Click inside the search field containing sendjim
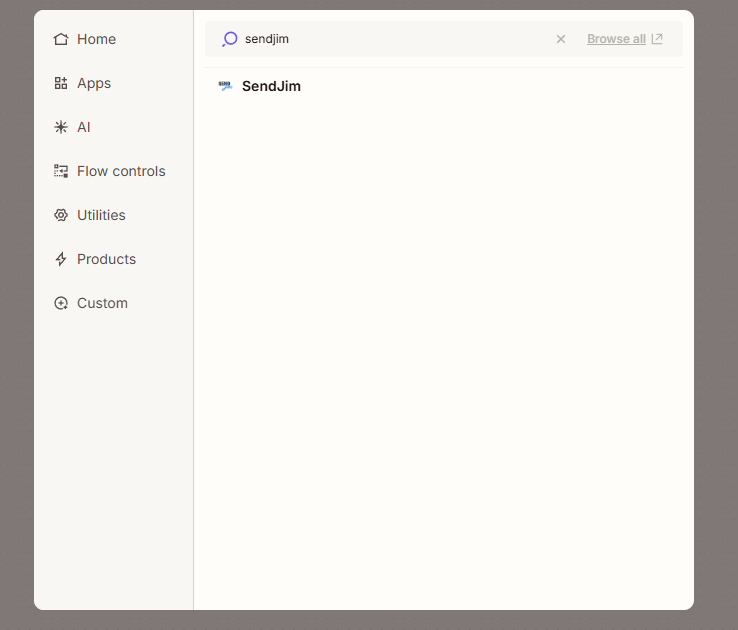Viewport: 738px width, 630px height. (x=390, y=39)
